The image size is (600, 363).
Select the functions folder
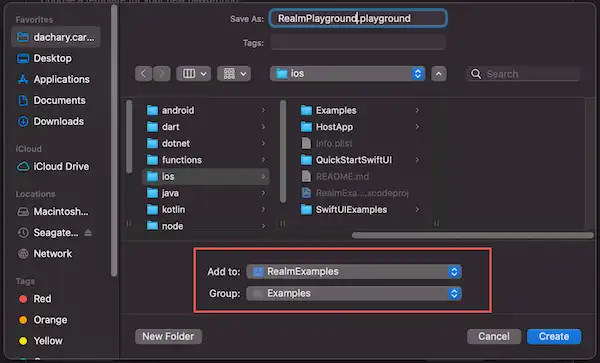point(206,160)
